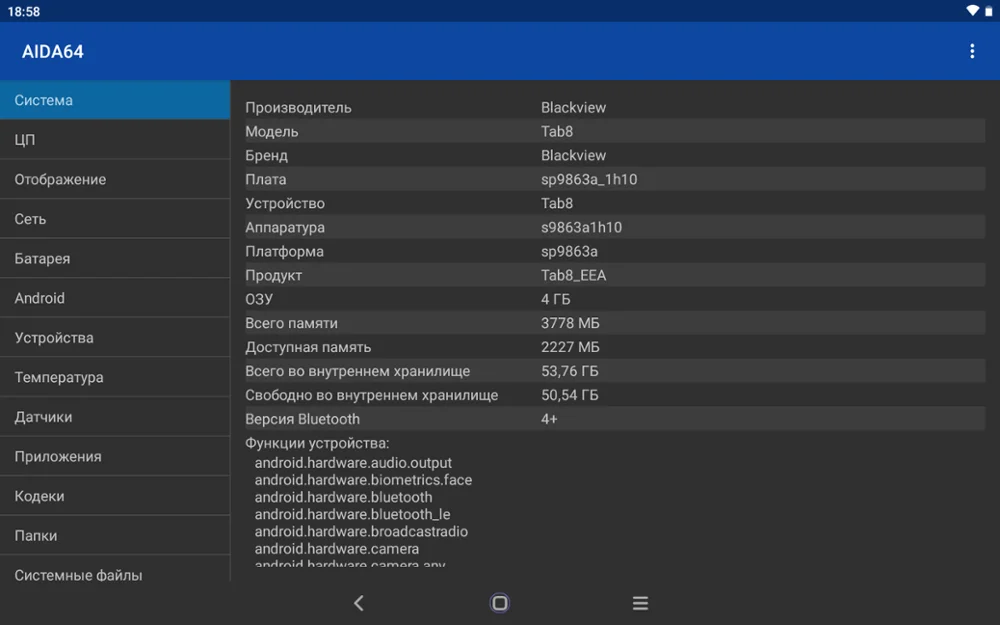Open the Приложения section
1000x625 pixels.
(115, 456)
